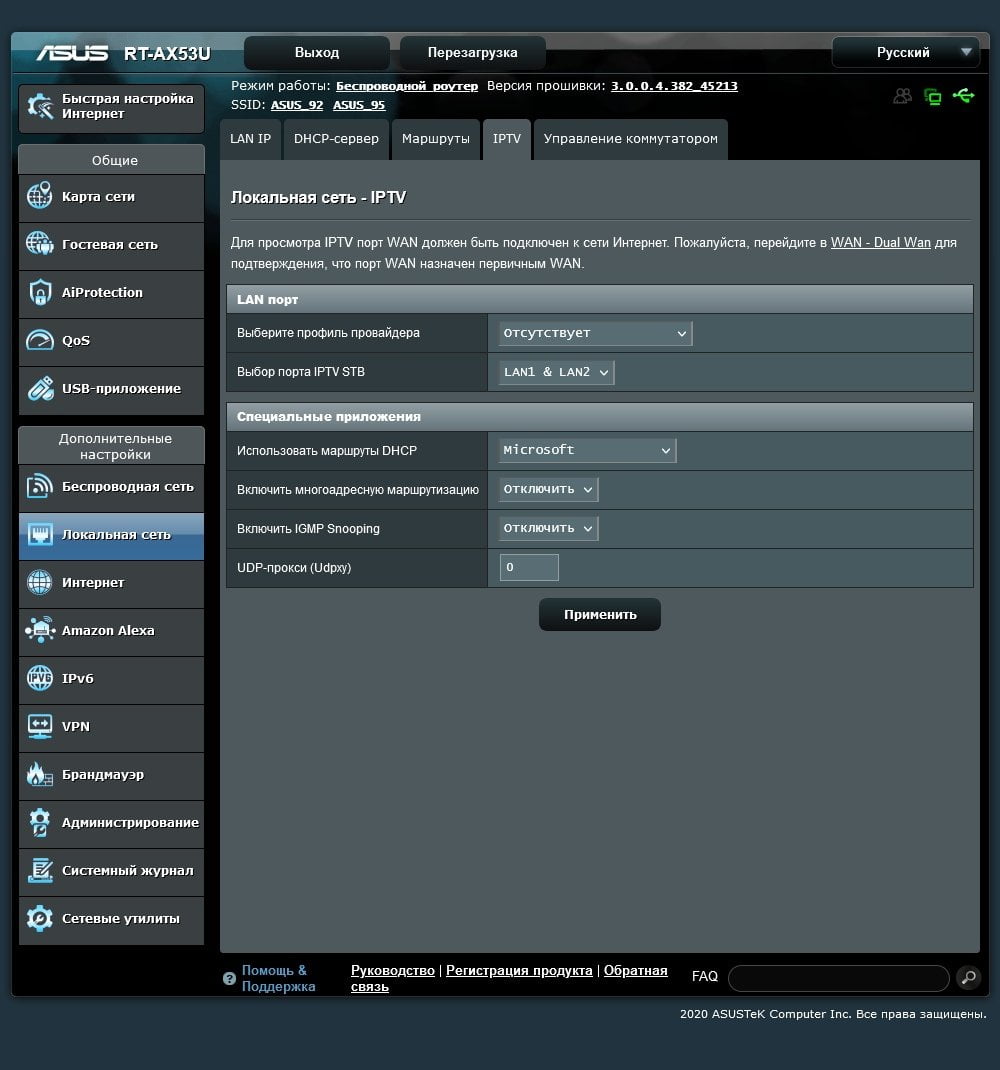Screen dimensions: 1000x1070
Task: Open the Гостевая сеть menu item
Action: 111,244
